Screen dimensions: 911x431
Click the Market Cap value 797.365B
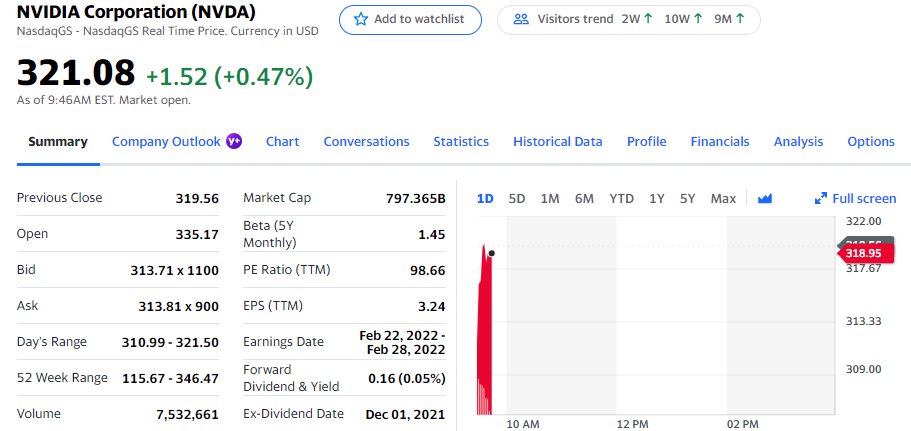[x=415, y=199]
